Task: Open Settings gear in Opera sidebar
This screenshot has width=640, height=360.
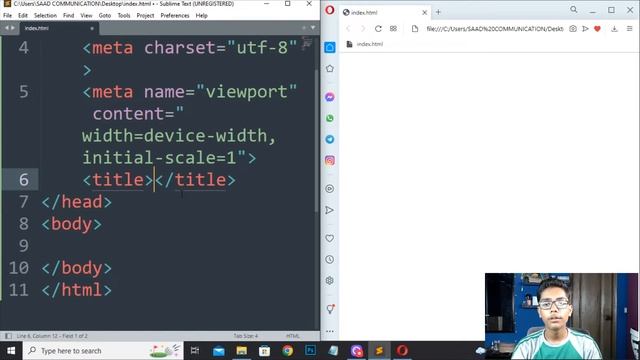Action: (330, 281)
